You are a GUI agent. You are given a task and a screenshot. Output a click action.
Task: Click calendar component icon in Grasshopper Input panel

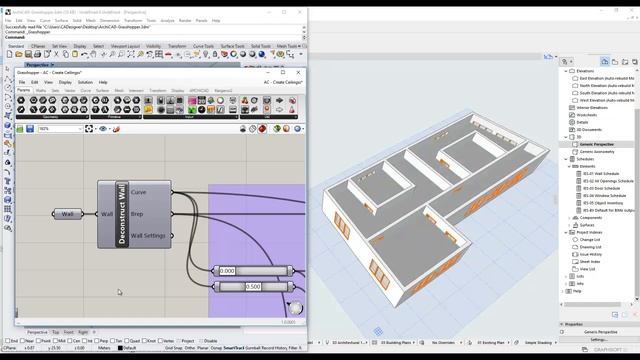(x=202, y=100)
